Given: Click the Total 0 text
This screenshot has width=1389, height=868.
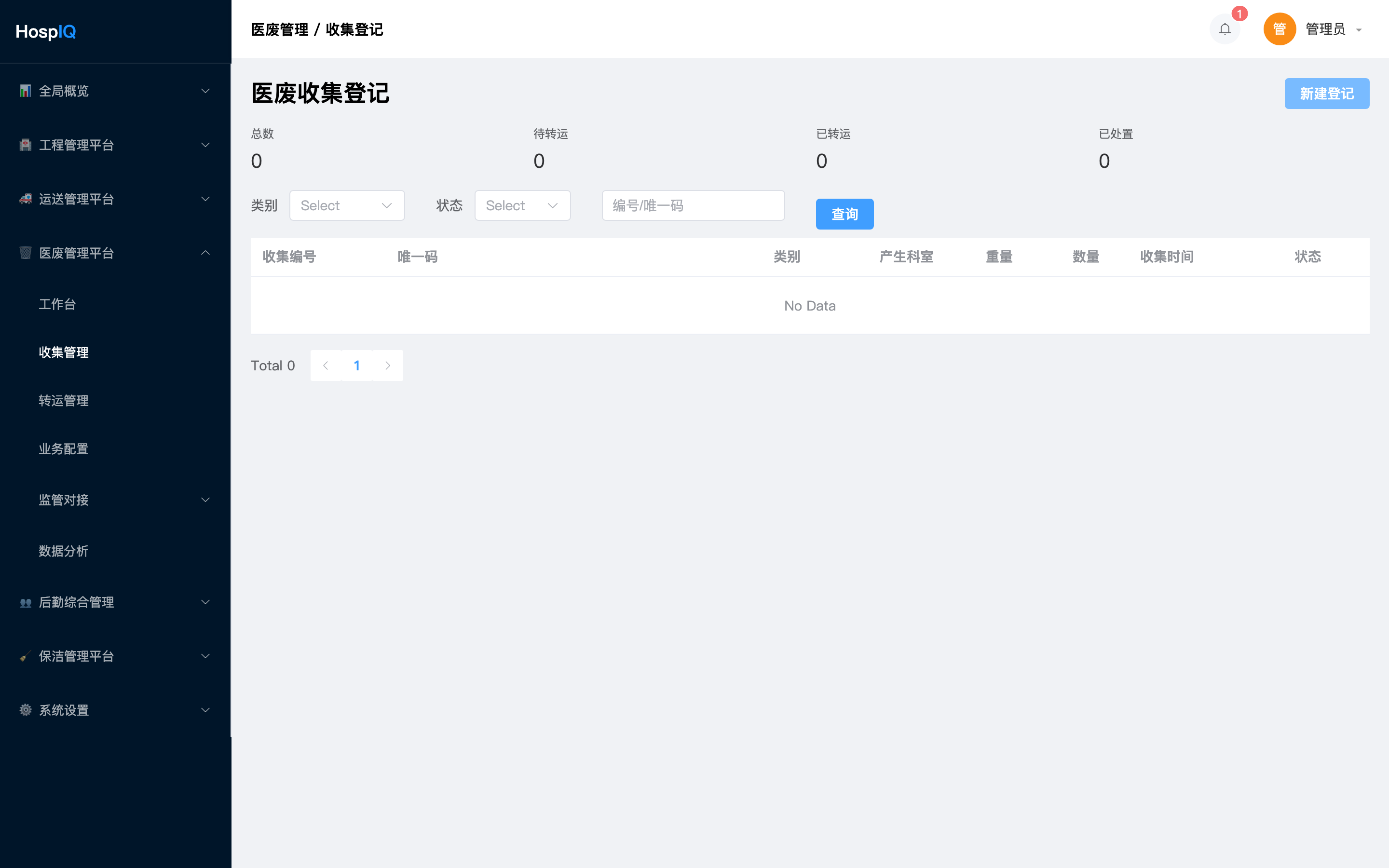Looking at the screenshot, I should (272, 366).
